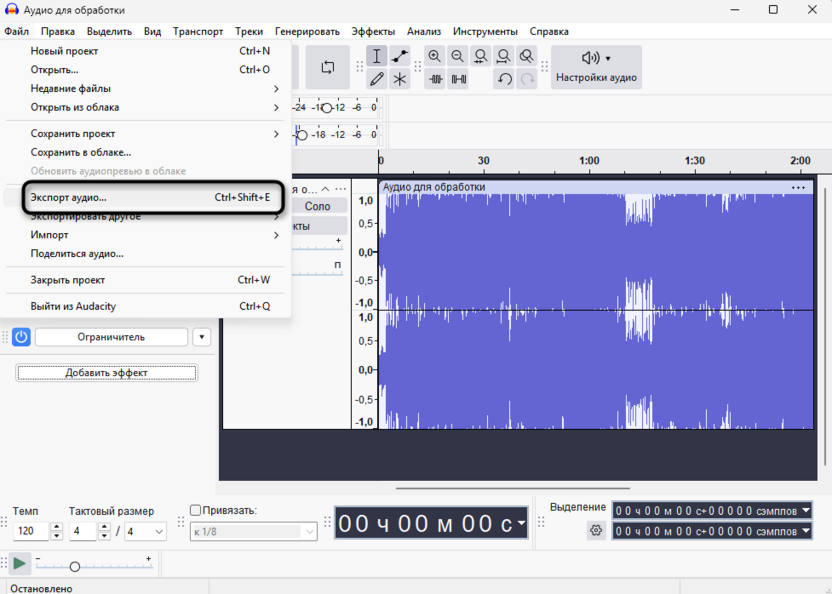
Task: Open the Эффекты menu
Action: click(x=373, y=31)
